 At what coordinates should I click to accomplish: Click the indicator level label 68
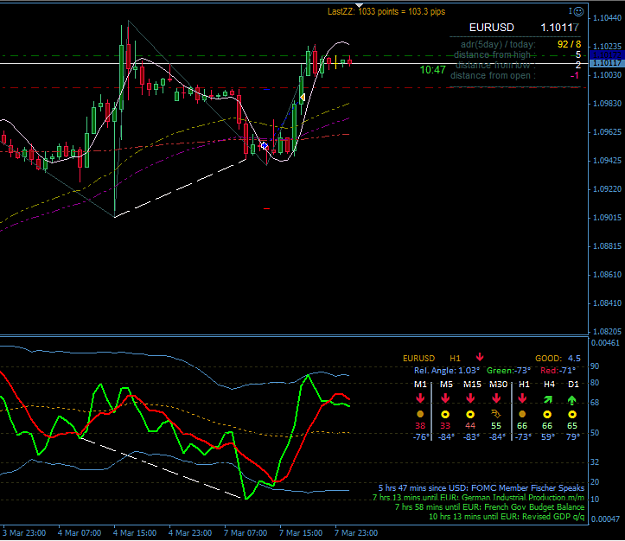pos(594,402)
